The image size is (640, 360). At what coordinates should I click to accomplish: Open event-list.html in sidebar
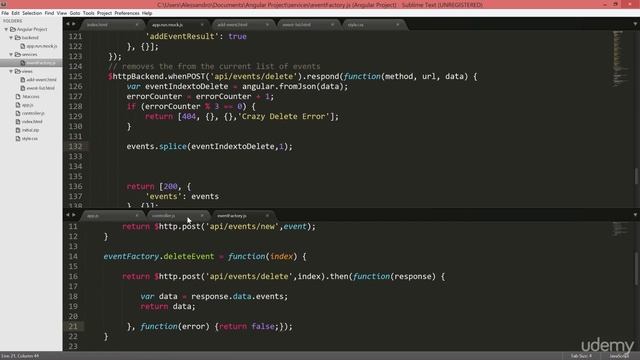[x=40, y=88]
